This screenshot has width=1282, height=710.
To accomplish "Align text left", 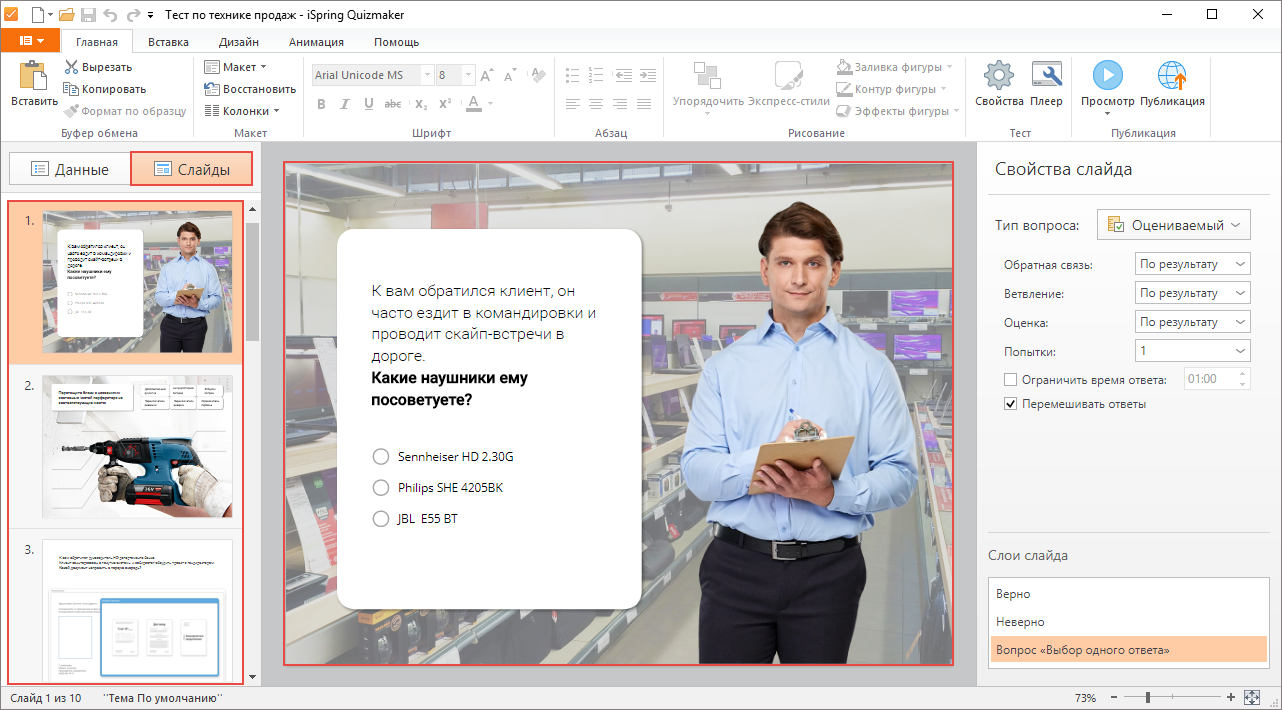I will click(x=573, y=104).
